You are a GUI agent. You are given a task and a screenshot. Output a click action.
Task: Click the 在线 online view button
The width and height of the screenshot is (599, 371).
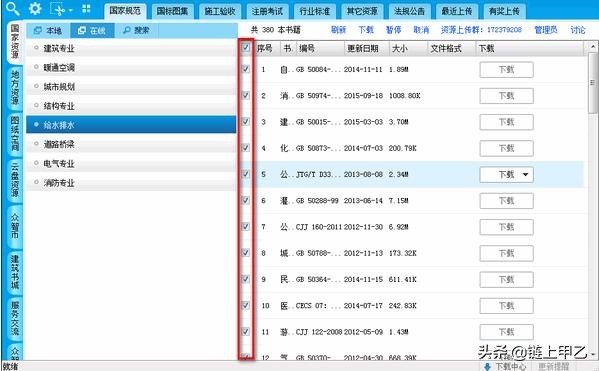[92, 31]
